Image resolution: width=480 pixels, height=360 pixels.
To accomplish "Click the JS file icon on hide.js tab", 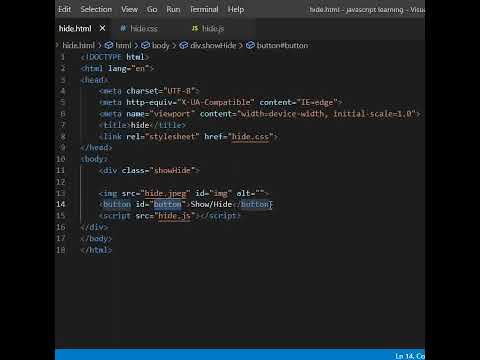I will pos(195,28).
